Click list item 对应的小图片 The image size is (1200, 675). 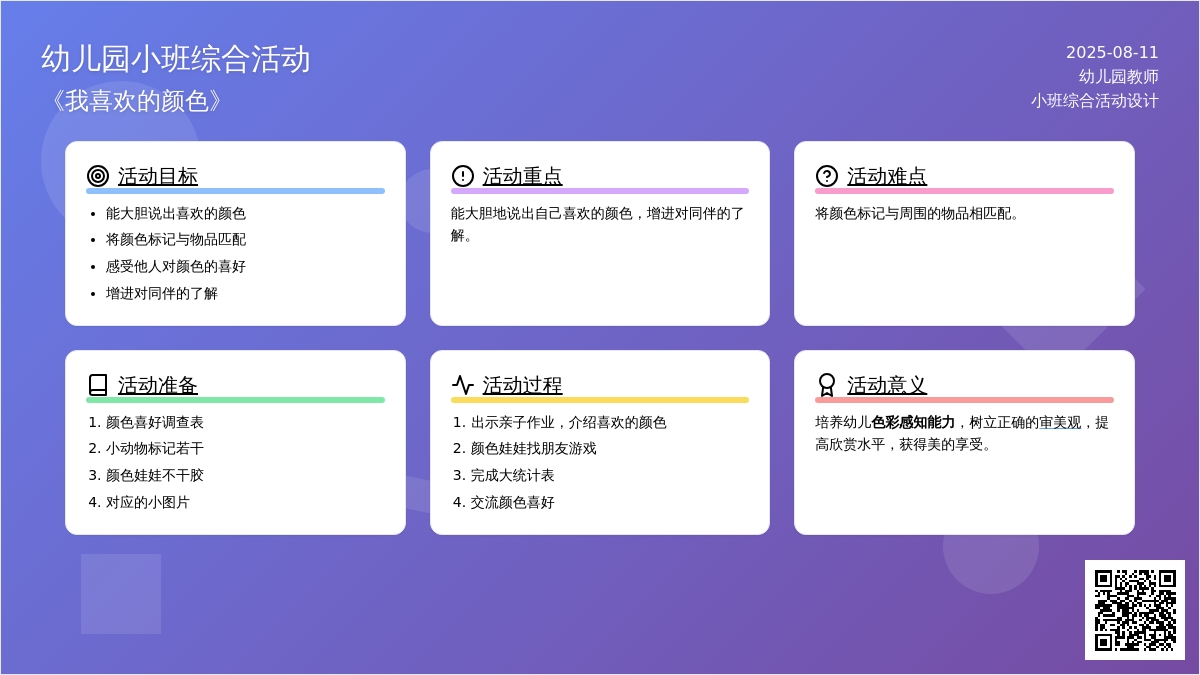coord(148,503)
